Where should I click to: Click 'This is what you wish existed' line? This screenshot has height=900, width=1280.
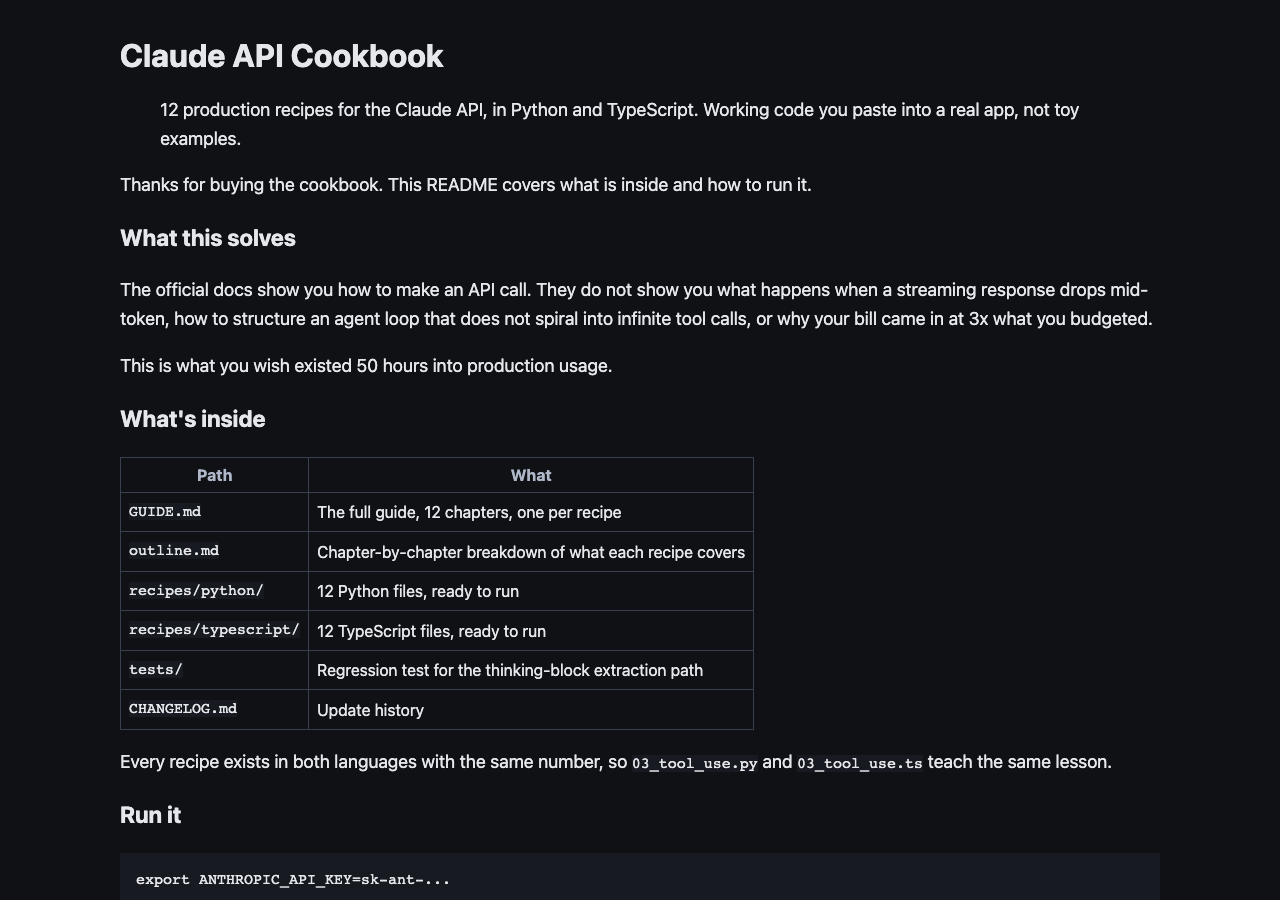pyautogui.click(x=366, y=366)
